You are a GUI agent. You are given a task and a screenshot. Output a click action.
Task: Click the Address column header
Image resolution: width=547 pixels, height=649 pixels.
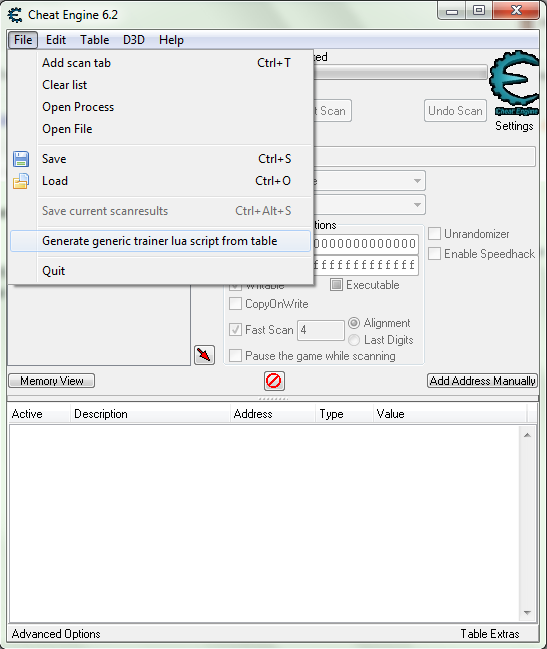(x=273, y=414)
